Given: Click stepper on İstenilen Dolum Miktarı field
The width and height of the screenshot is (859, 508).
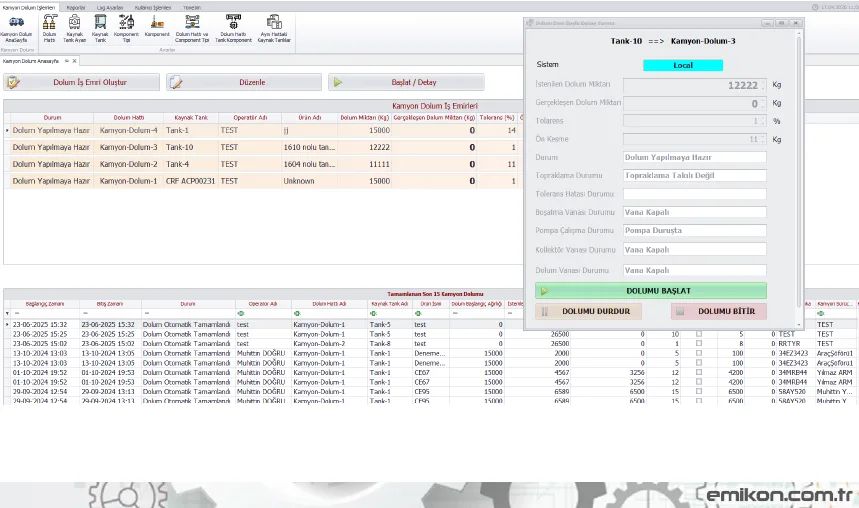Looking at the screenshot, I should coord(763,85).
